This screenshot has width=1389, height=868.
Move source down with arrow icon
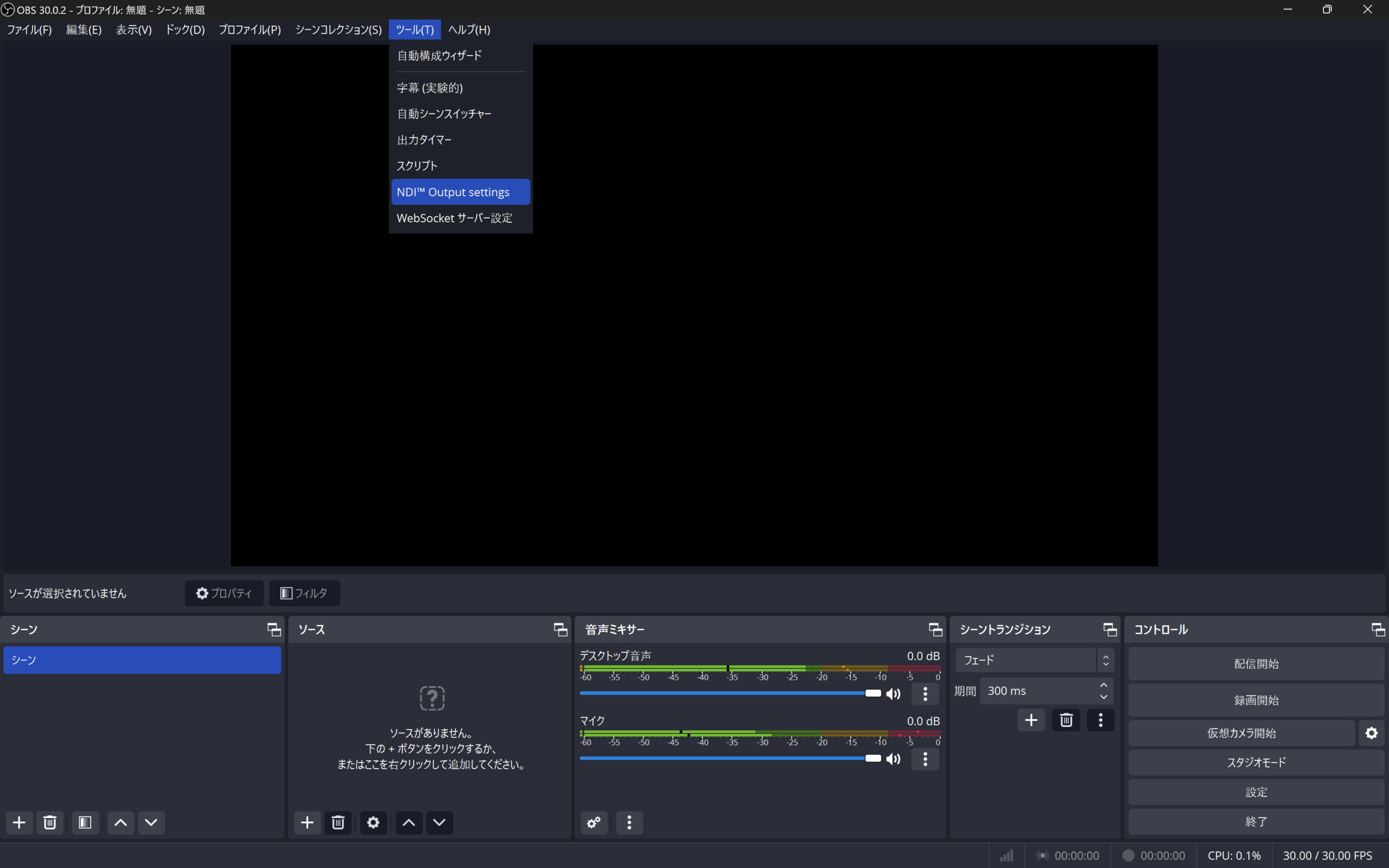439,822
